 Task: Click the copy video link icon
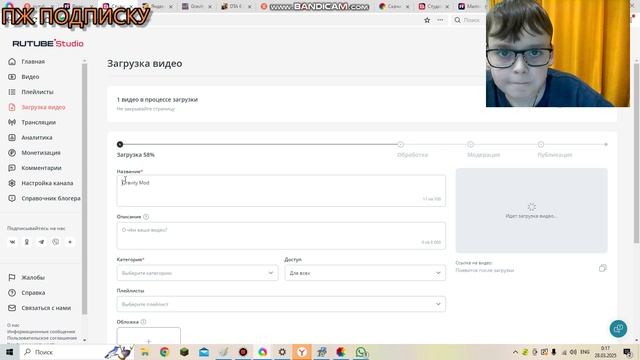coord(602,268)
